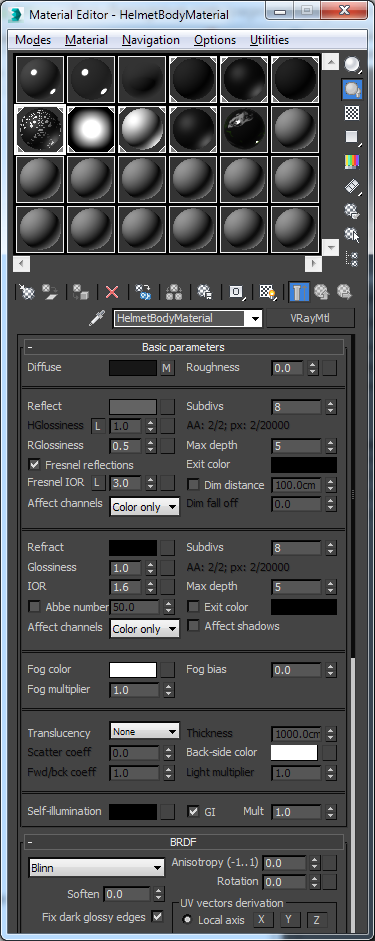Open Material/Map Navigator icon
The height and width of the screenshot is (941, 375).
[352, 259]
